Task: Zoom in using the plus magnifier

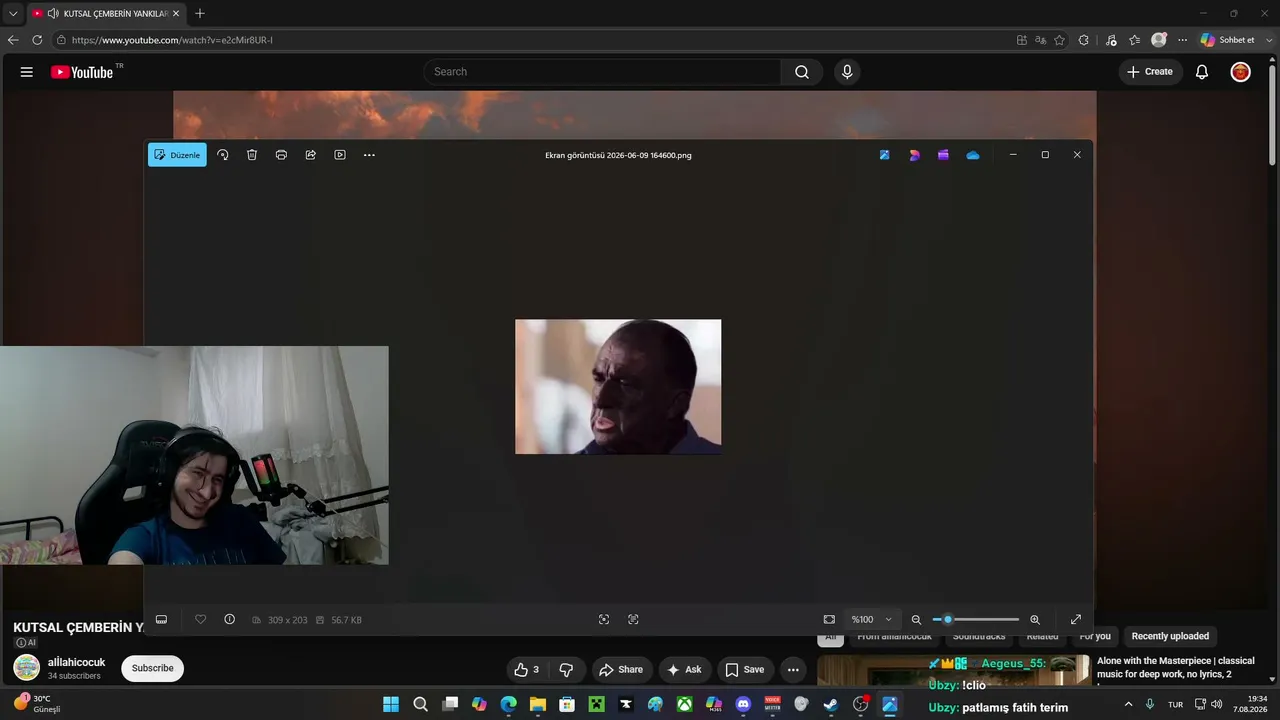Action: click(1035, 620)
